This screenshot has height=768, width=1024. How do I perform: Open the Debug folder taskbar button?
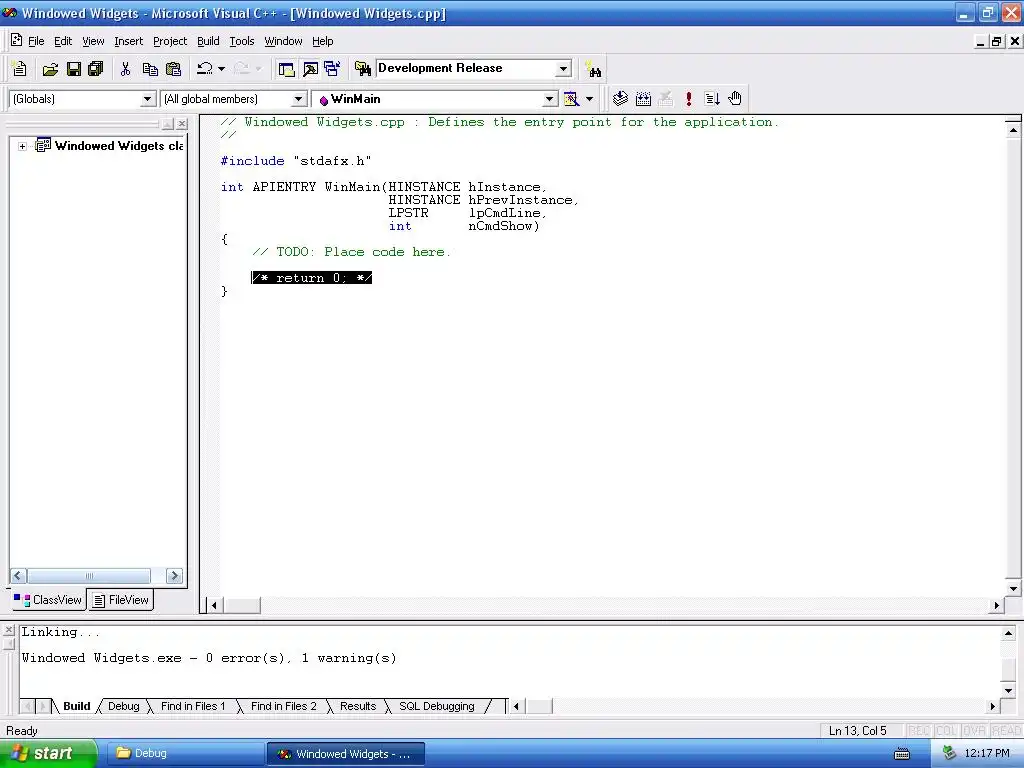point(184,753)
